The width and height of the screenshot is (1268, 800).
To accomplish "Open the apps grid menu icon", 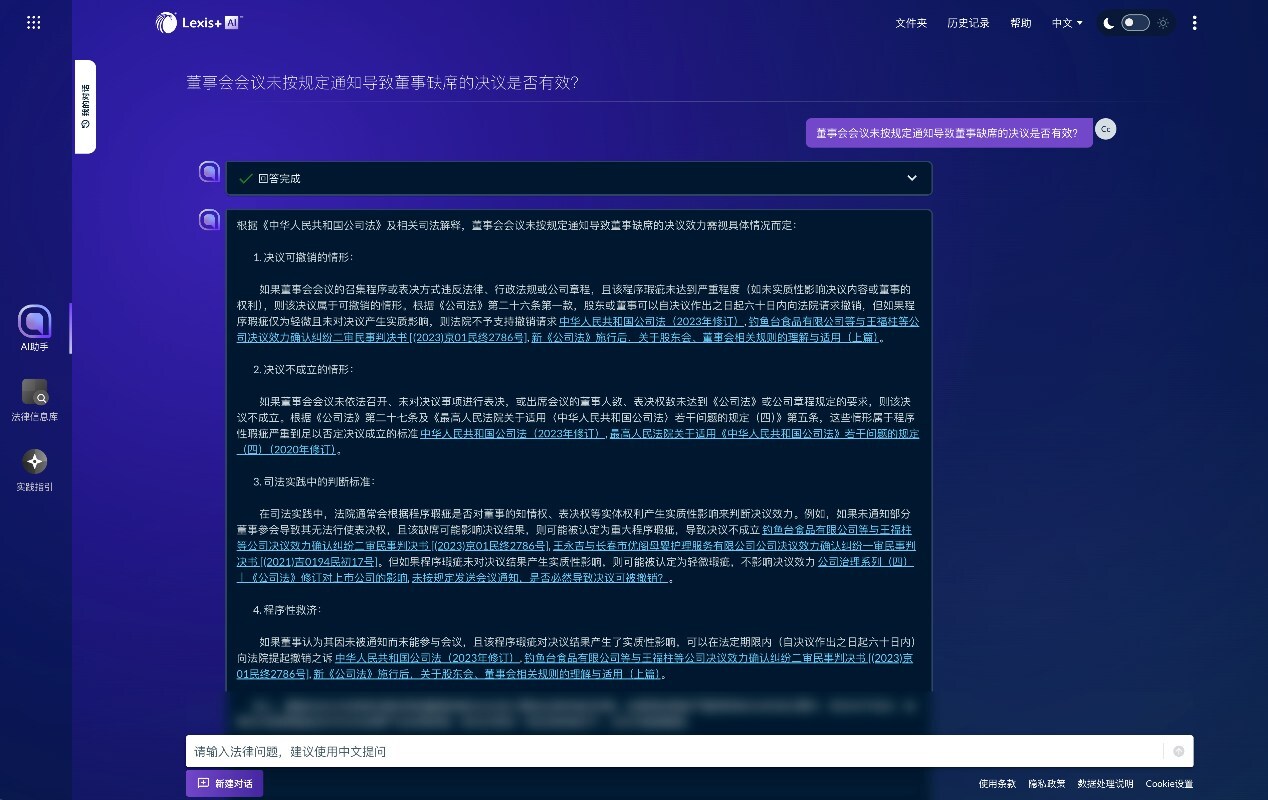I will click(x=33, y=22).
